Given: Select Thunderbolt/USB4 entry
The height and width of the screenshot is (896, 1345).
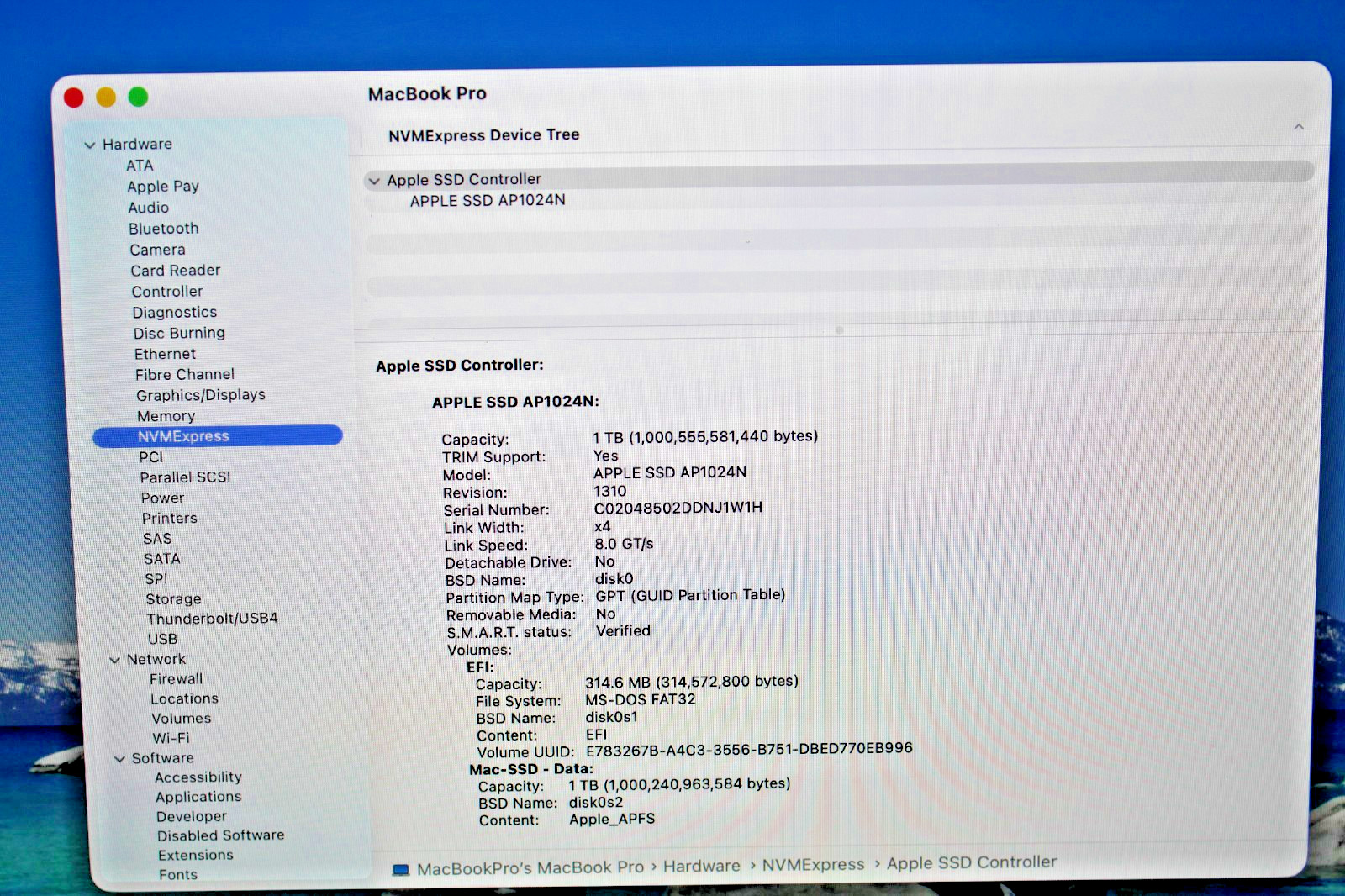Looking at the screenshot, I should pyautogui.click(x=213, y=619).
